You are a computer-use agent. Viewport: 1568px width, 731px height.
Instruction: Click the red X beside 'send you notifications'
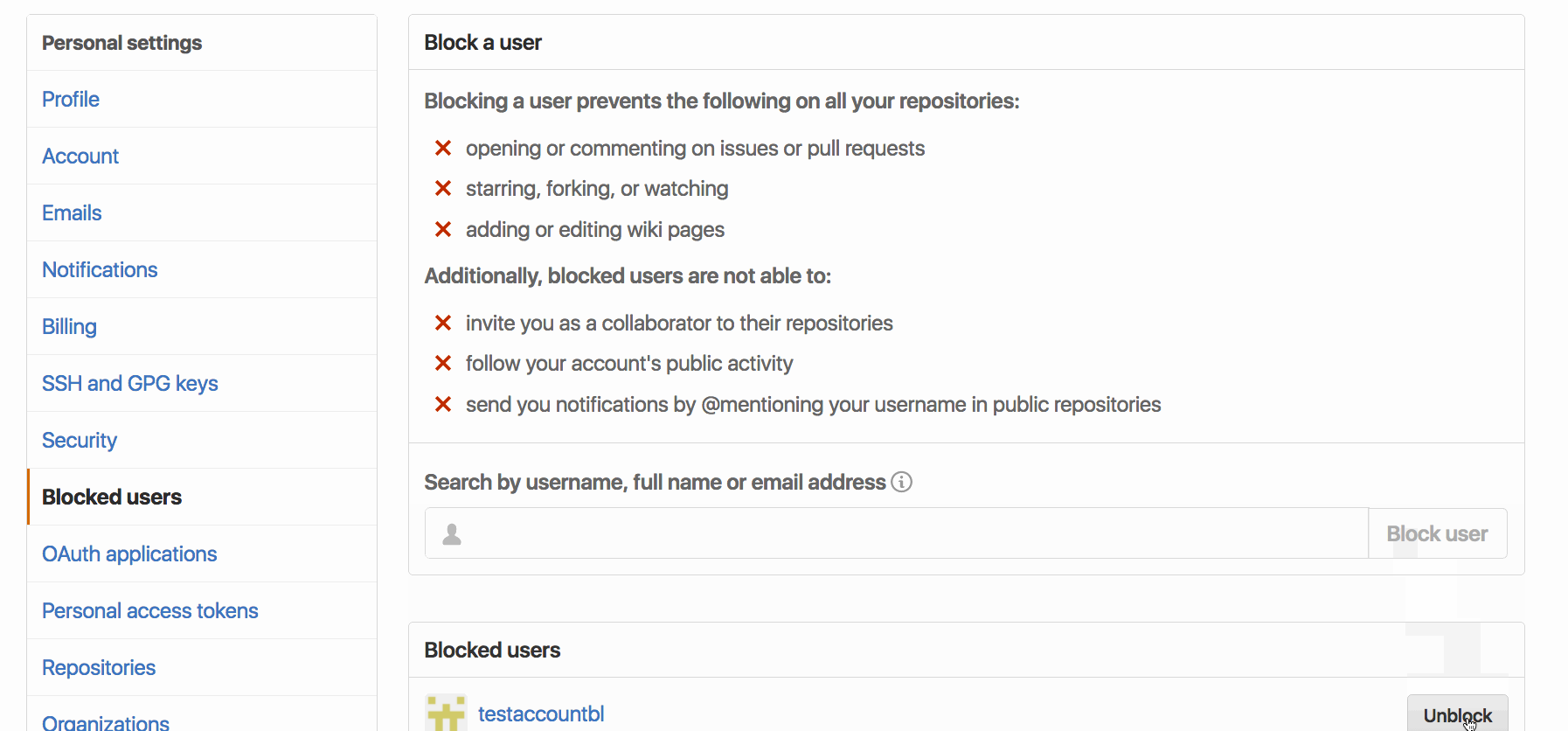click(x=443, y=405)
